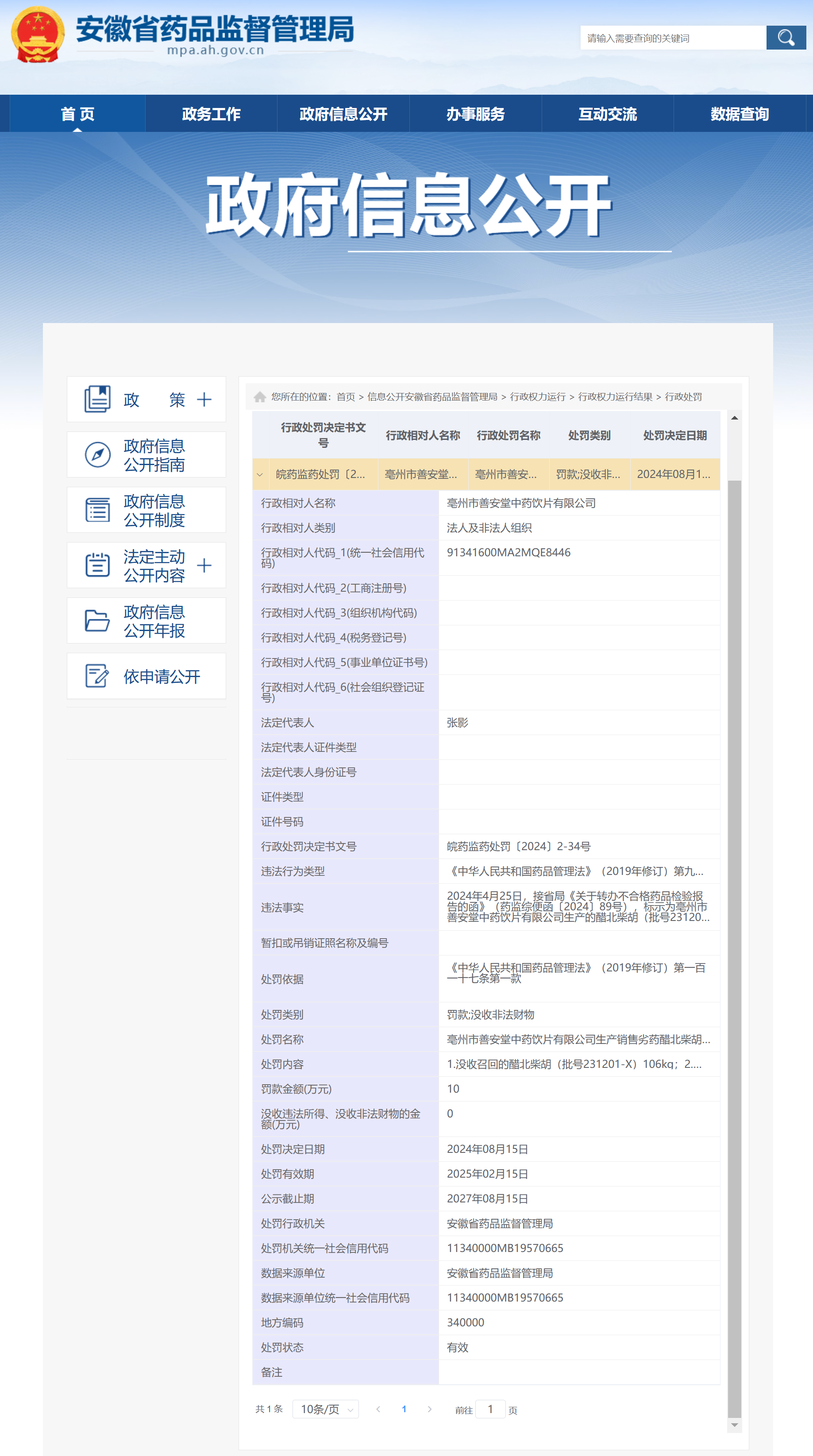The height and width of the screenshot is (1456, 813).
Task: Click the 共 1 条 total count
Action: pyautogui.click(x=269, y=1409)
